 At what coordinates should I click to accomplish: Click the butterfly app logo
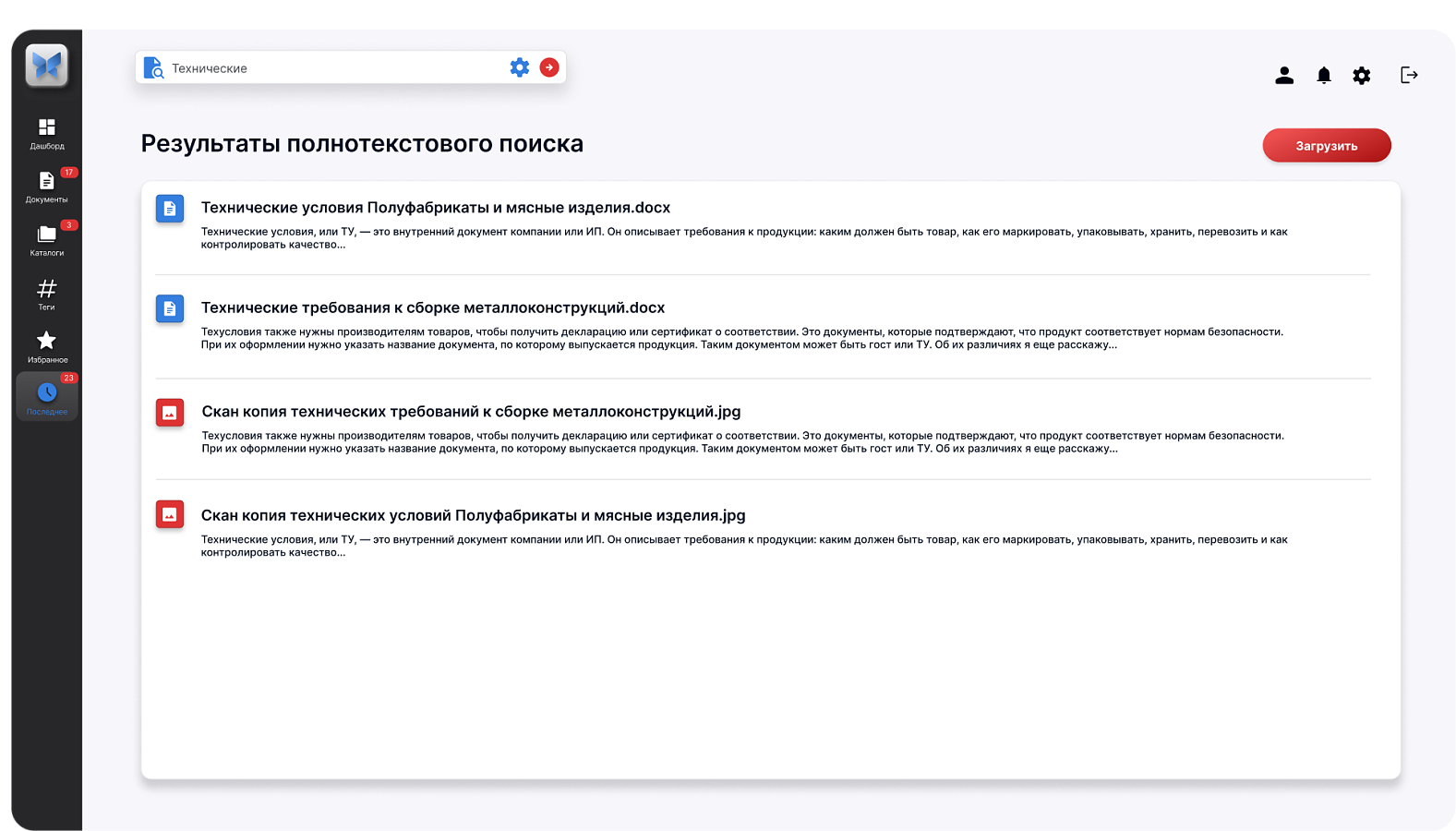(x=47, y=66)
